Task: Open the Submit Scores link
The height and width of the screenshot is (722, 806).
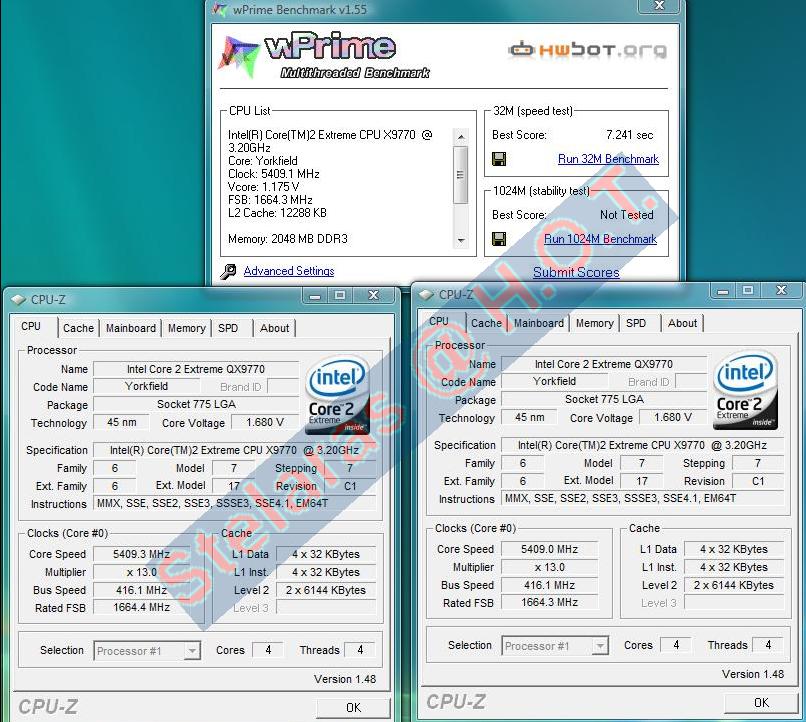Action: tap(576, 272)
